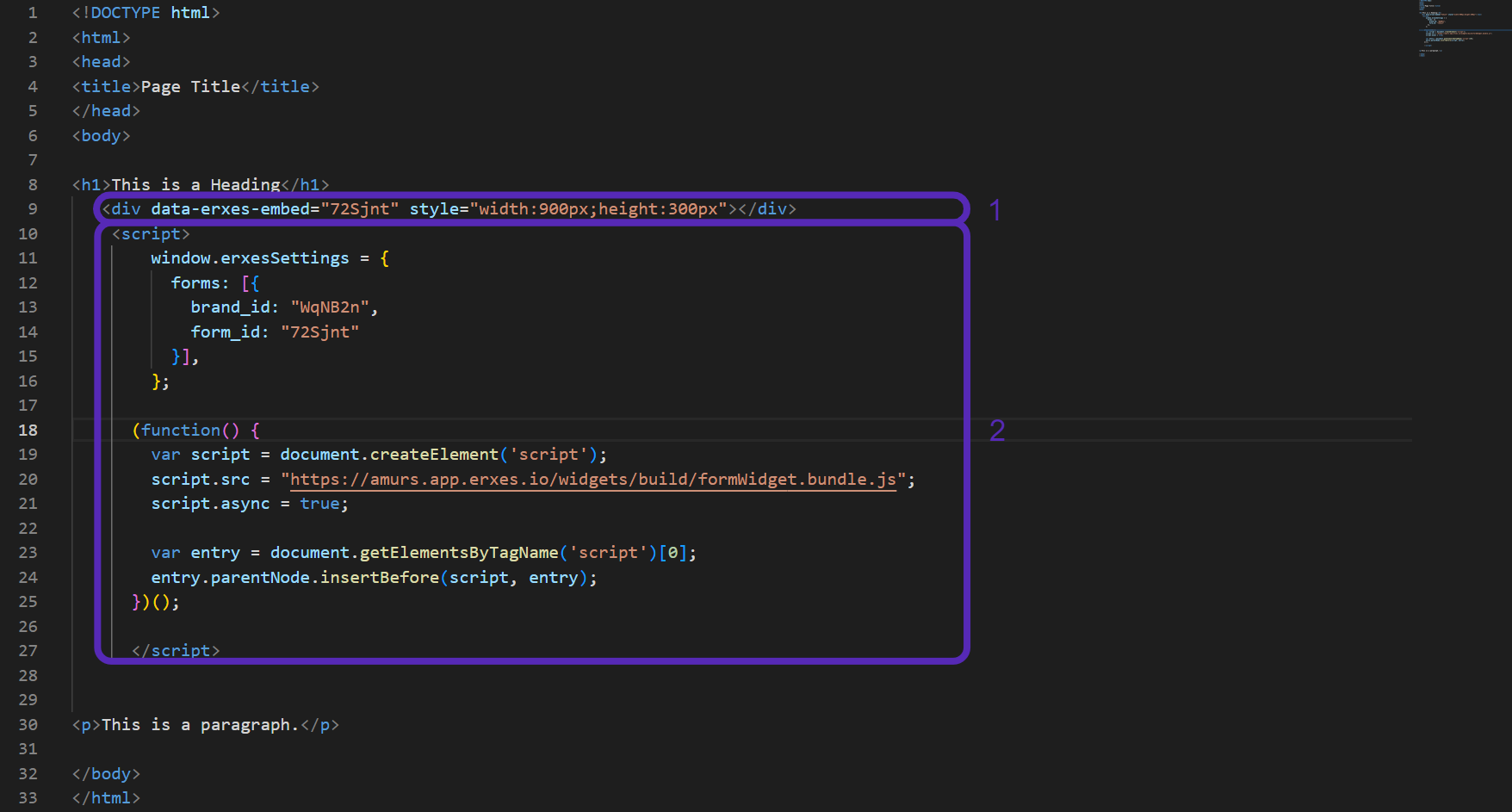Click the "This is a paragraph." text

point(200,724)
